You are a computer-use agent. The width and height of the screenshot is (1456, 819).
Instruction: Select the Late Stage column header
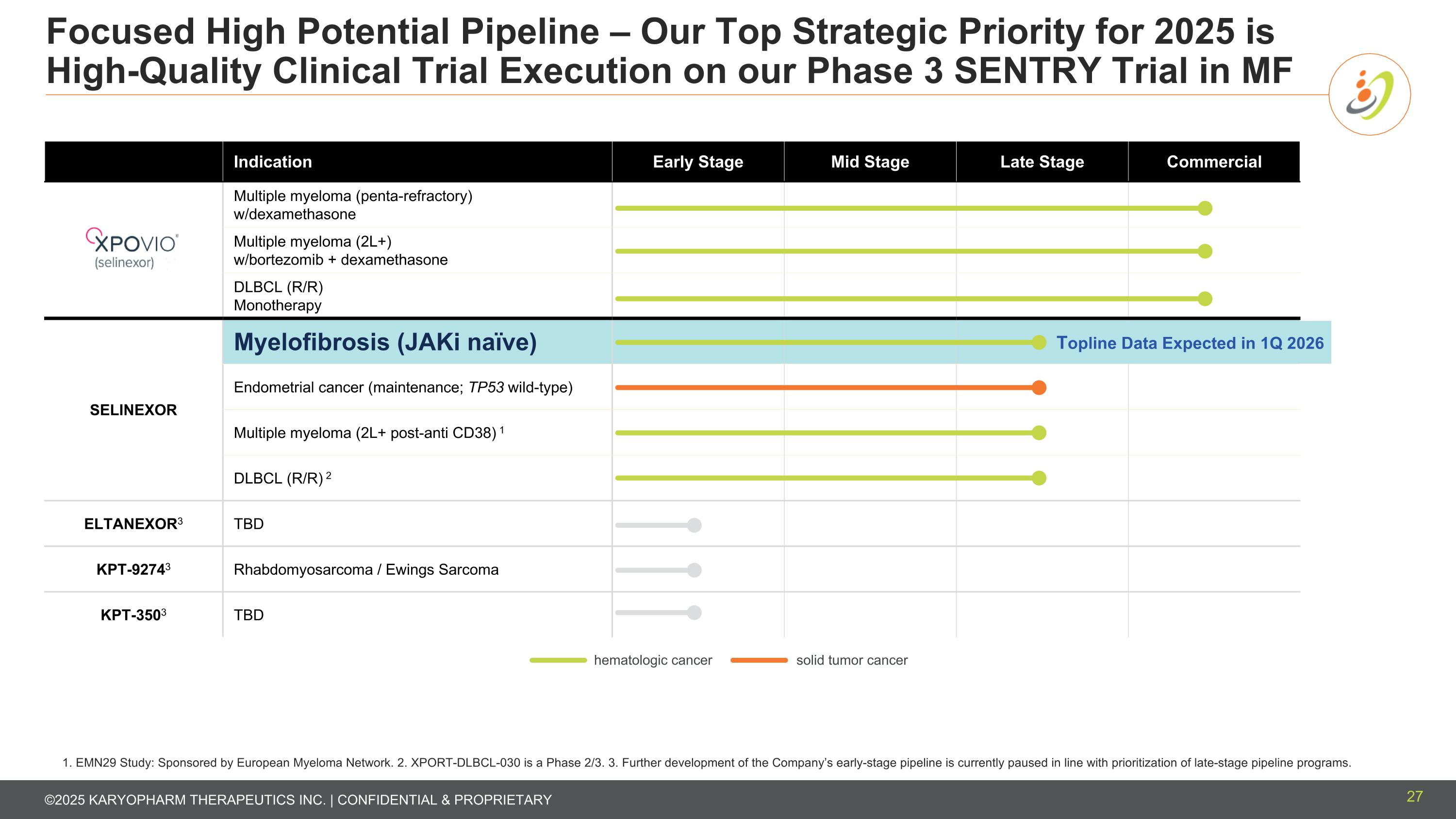coord(1042,162)
